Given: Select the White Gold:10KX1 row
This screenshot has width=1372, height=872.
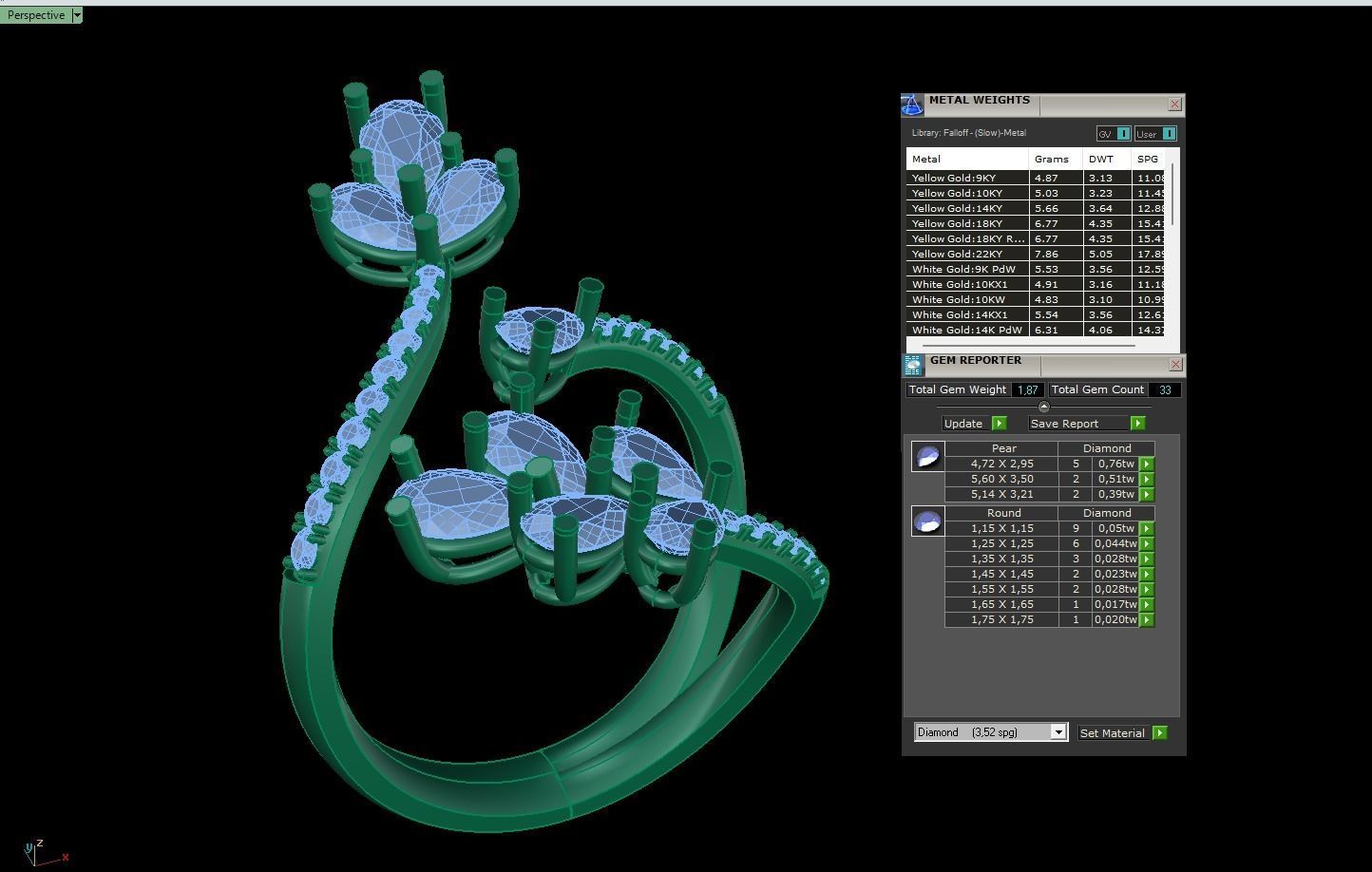Looking at the screenshot, I should [x=1036, y=284].
